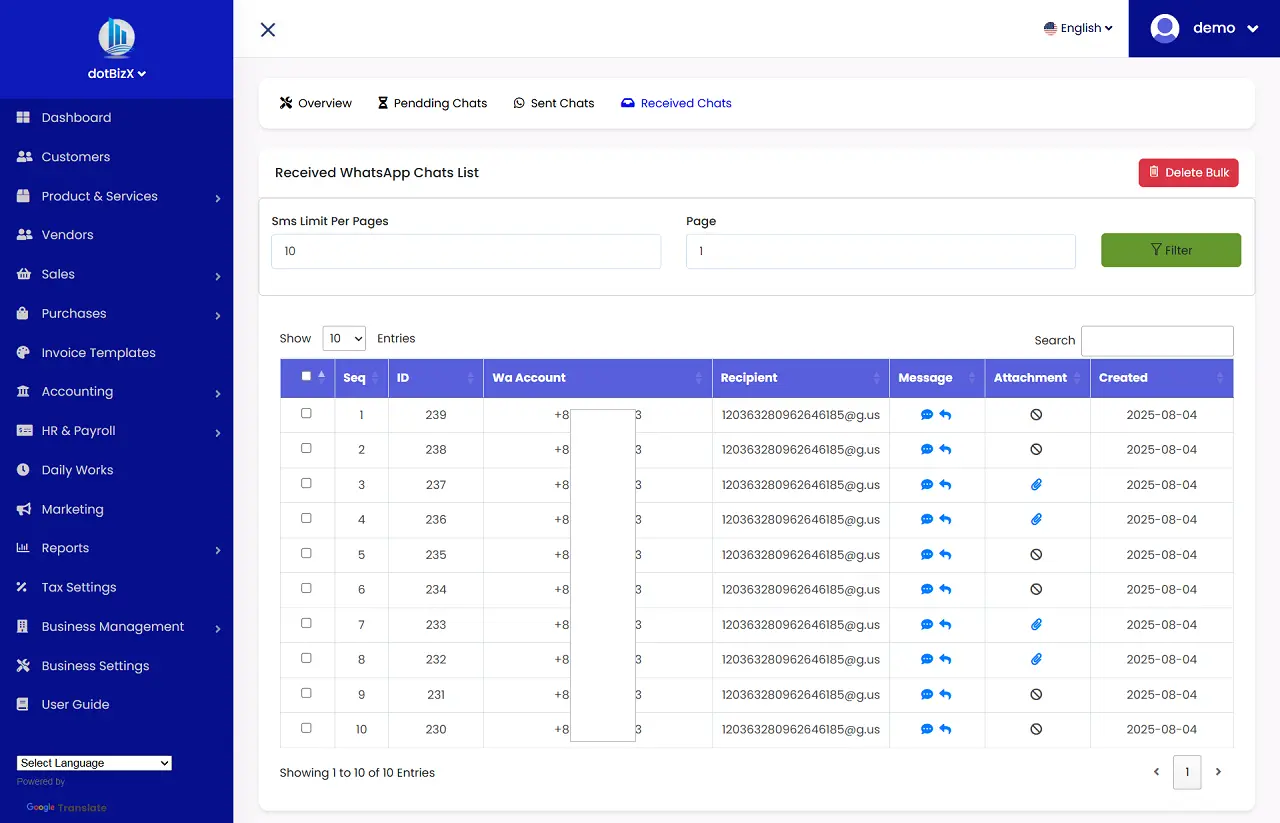Open the Dashboard from the sidebar
Screen dimensions: 1280x823
(x=75, y=117)
